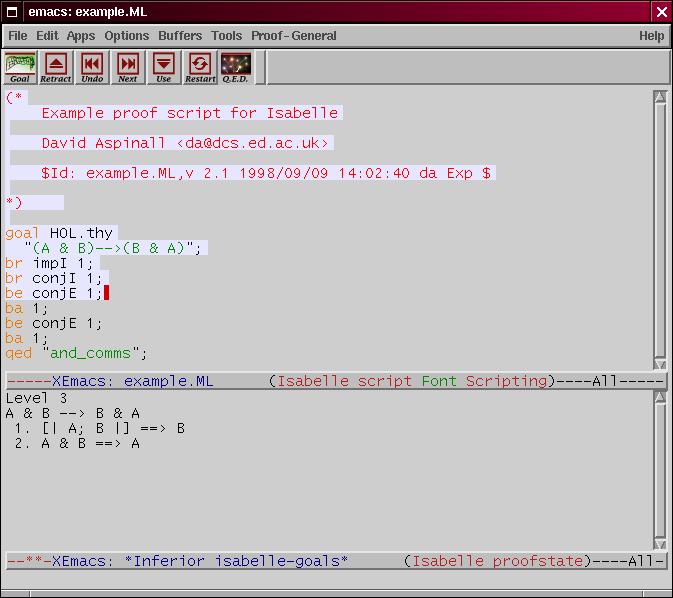
Task: Click the script pane scrollbar down arrow
Action: tap(660, 364)
